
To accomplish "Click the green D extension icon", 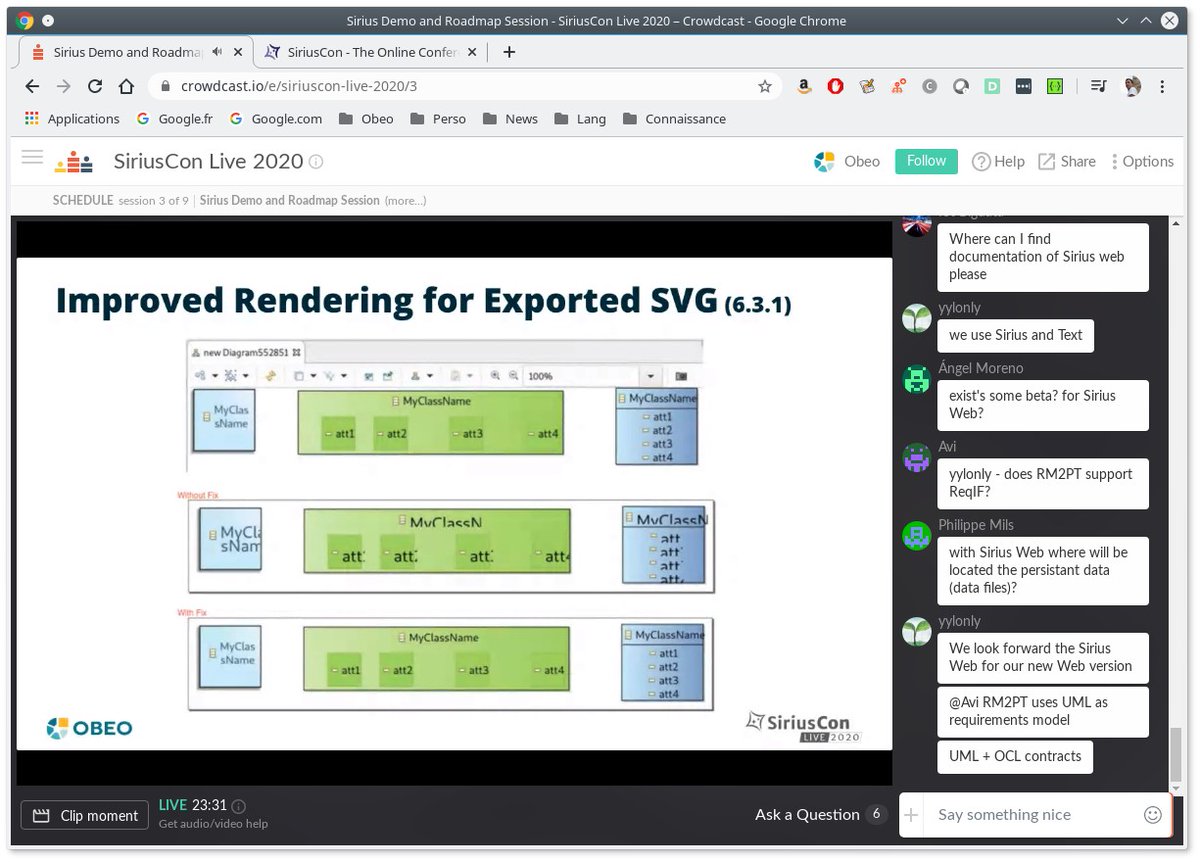I will coord(991,86).
